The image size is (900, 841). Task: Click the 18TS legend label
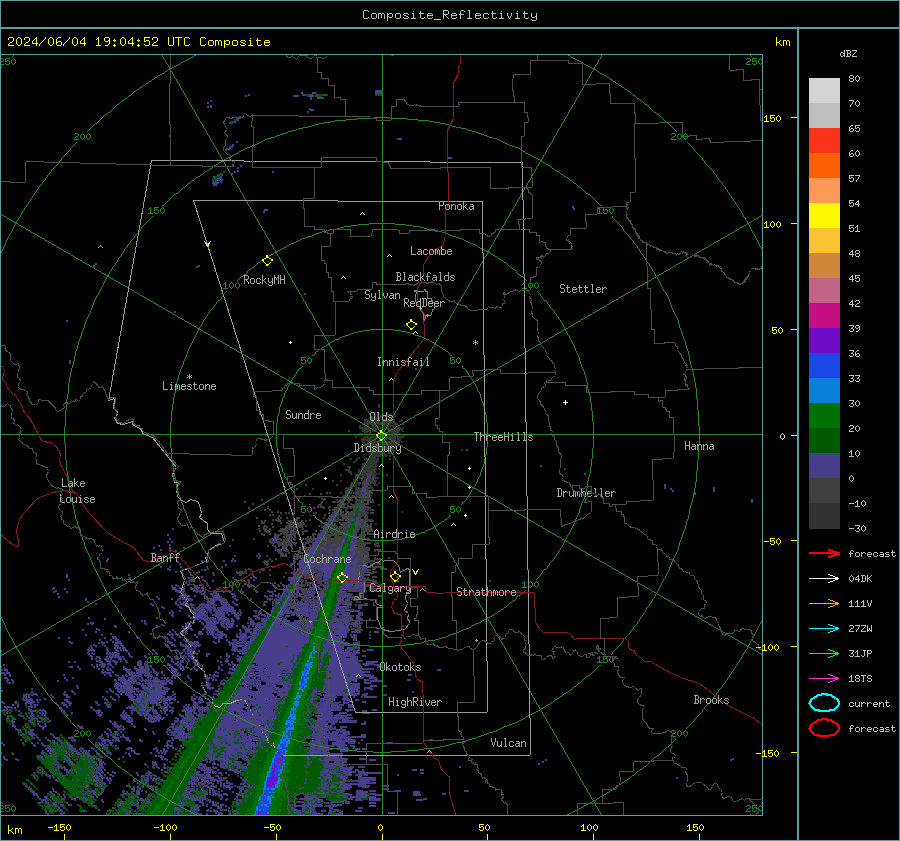[x=860, y=679]
